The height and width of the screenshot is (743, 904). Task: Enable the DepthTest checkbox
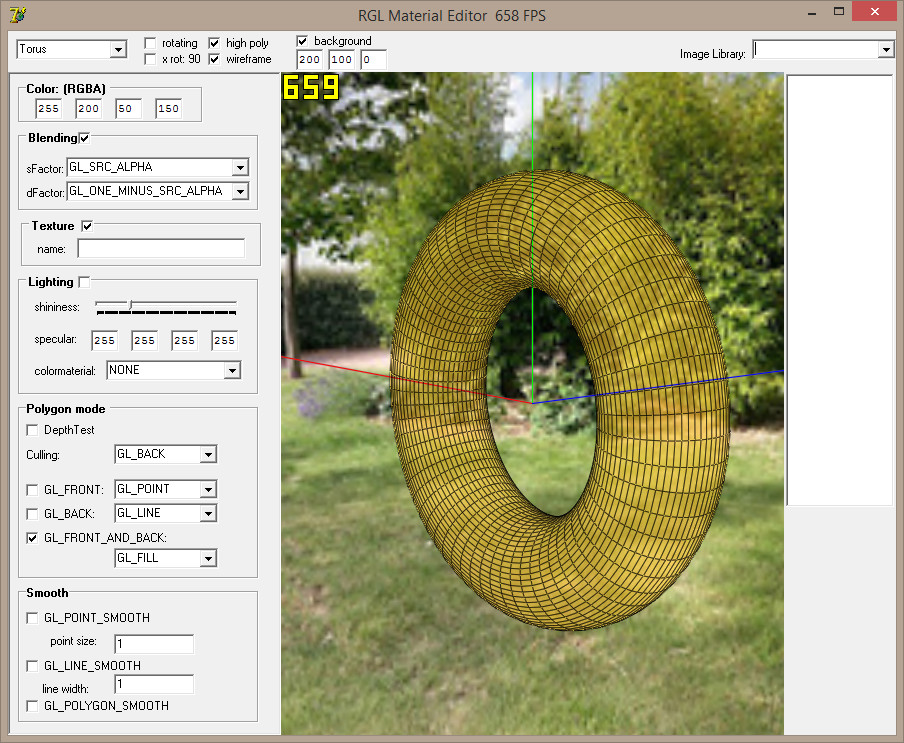[x=33, y=430]
